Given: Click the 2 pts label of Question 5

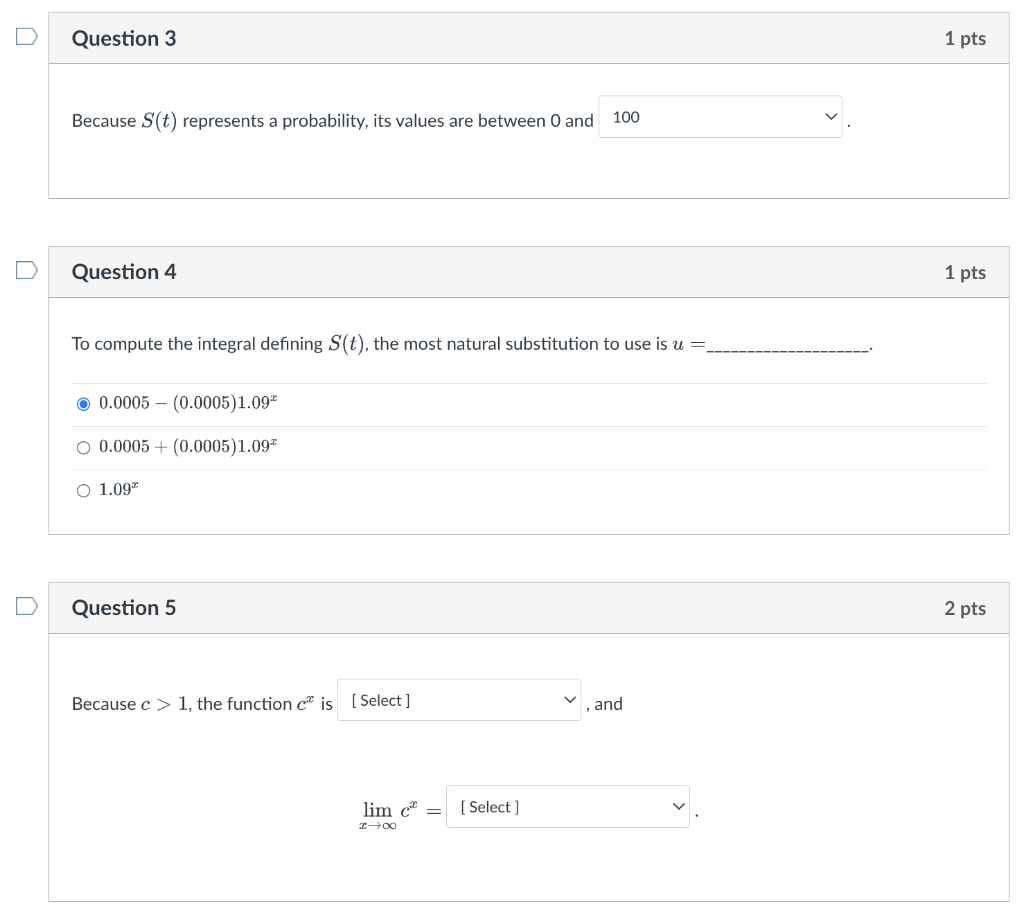Looking at the screenshot, I should tap(964, 608).
